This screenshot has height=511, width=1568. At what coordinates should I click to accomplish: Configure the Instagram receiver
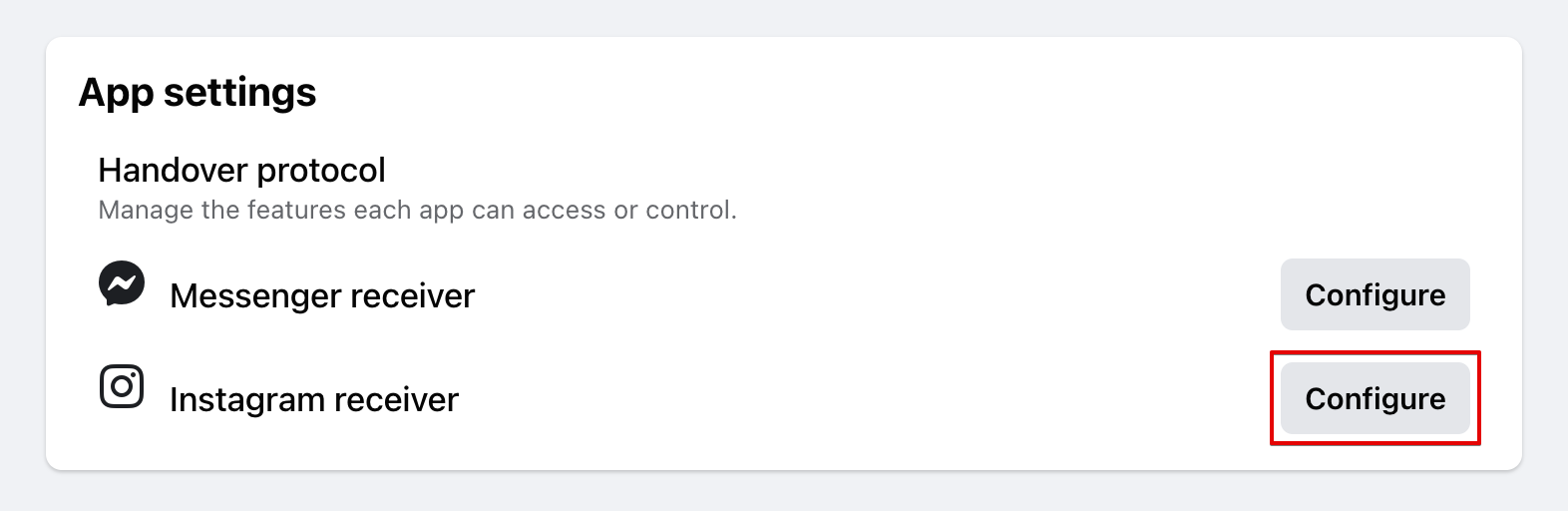point(1374,398)
